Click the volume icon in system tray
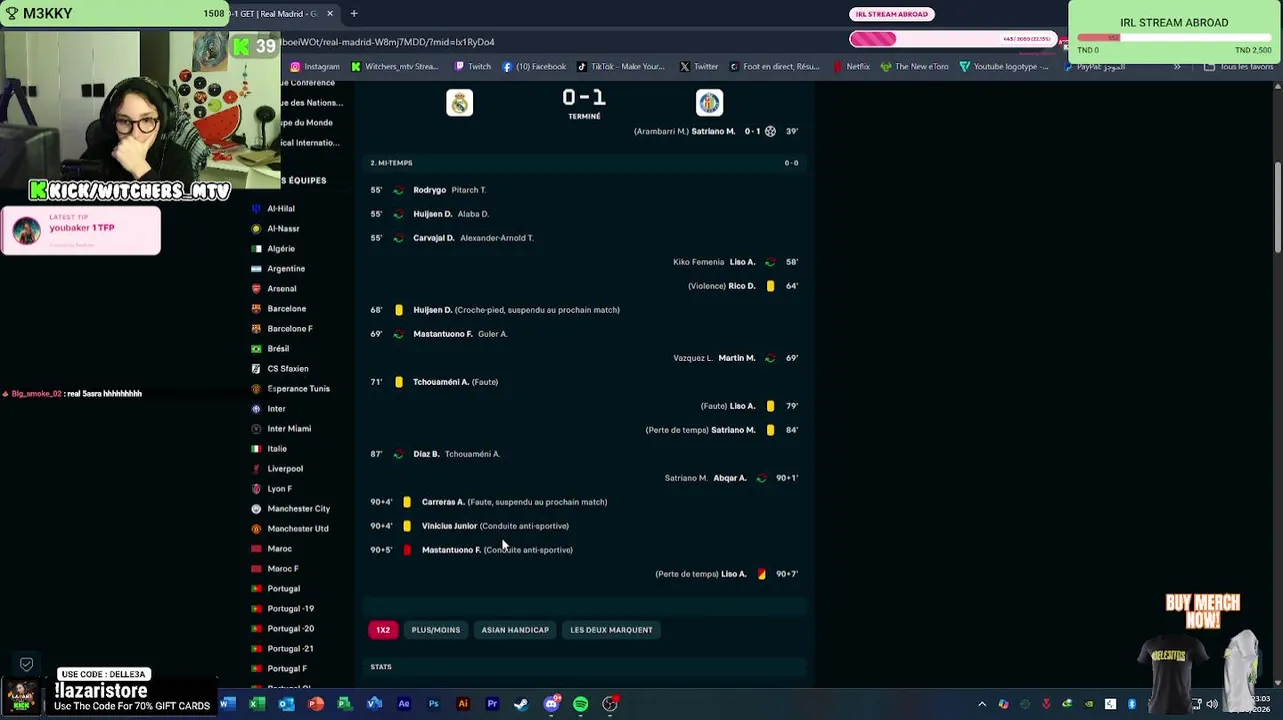1283x720 pixels. [1212, 704]
